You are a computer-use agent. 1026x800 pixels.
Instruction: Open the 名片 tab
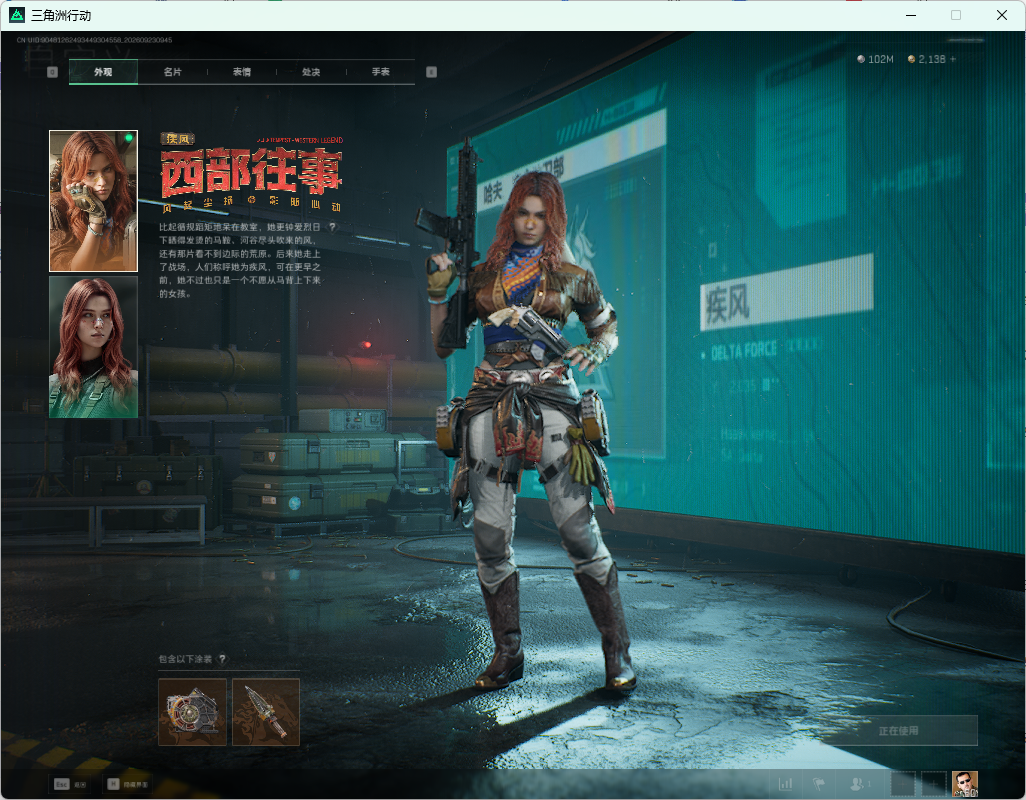173,72
